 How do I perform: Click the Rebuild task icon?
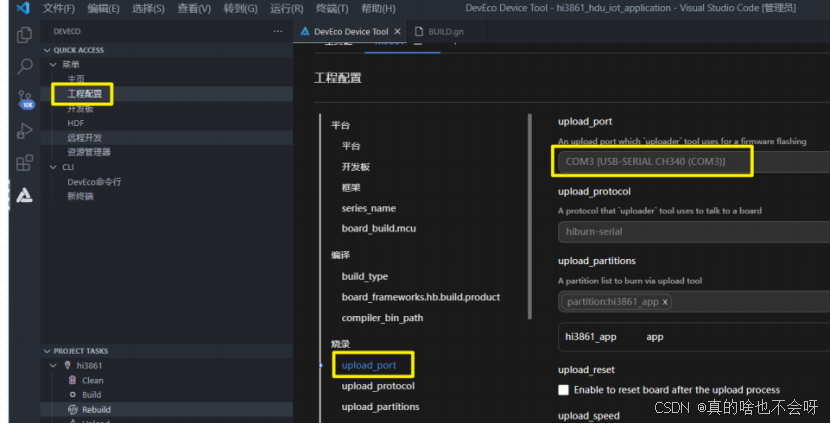click(x=73, y=409)
